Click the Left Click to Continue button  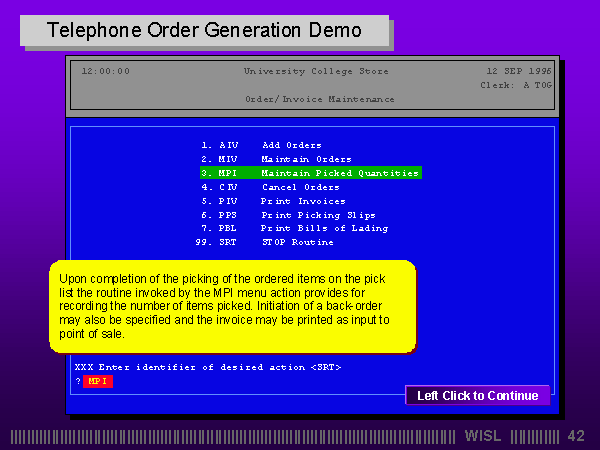click(x=477, y=396)
